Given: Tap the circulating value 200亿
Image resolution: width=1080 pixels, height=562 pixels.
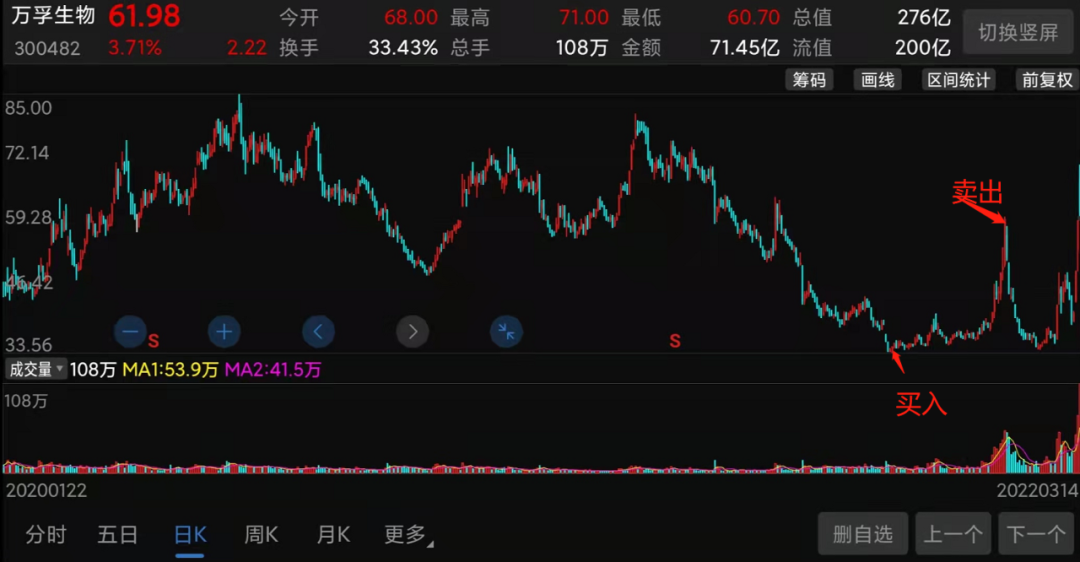Looking at the screenshot, I should coord(922,48).
